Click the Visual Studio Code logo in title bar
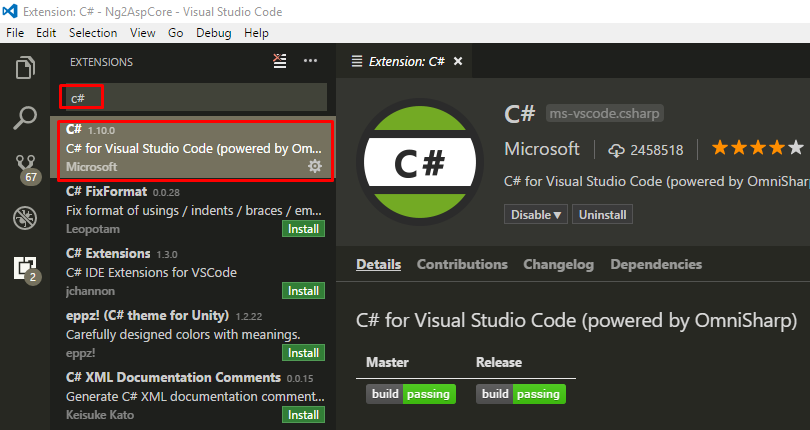The image size is (810, 430). (x=10, y=11)
